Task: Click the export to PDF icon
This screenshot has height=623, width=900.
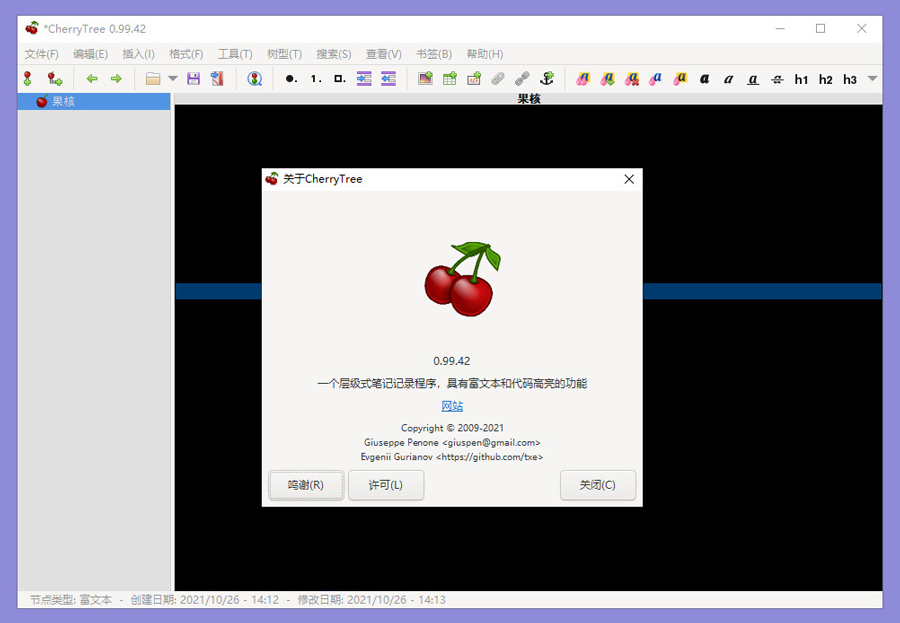Action: point(217,79)
